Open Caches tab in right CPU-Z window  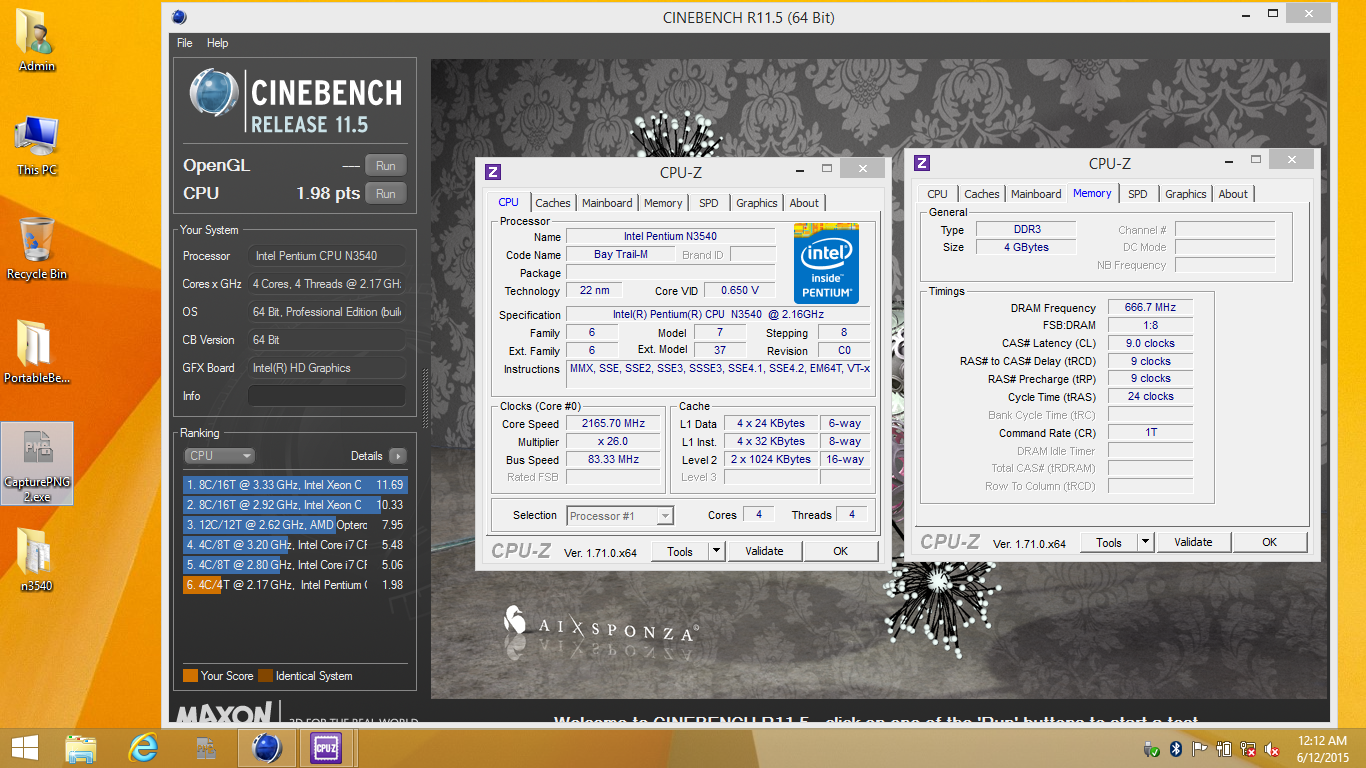point(982,194)
